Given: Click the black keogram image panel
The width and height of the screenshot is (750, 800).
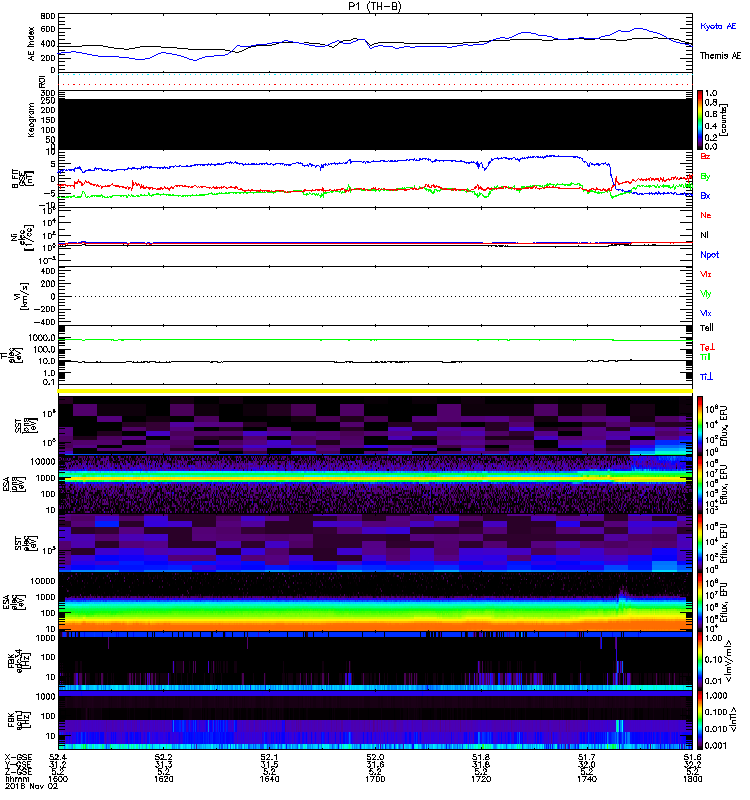Looking at the screenshot, I should coord(375,124).
